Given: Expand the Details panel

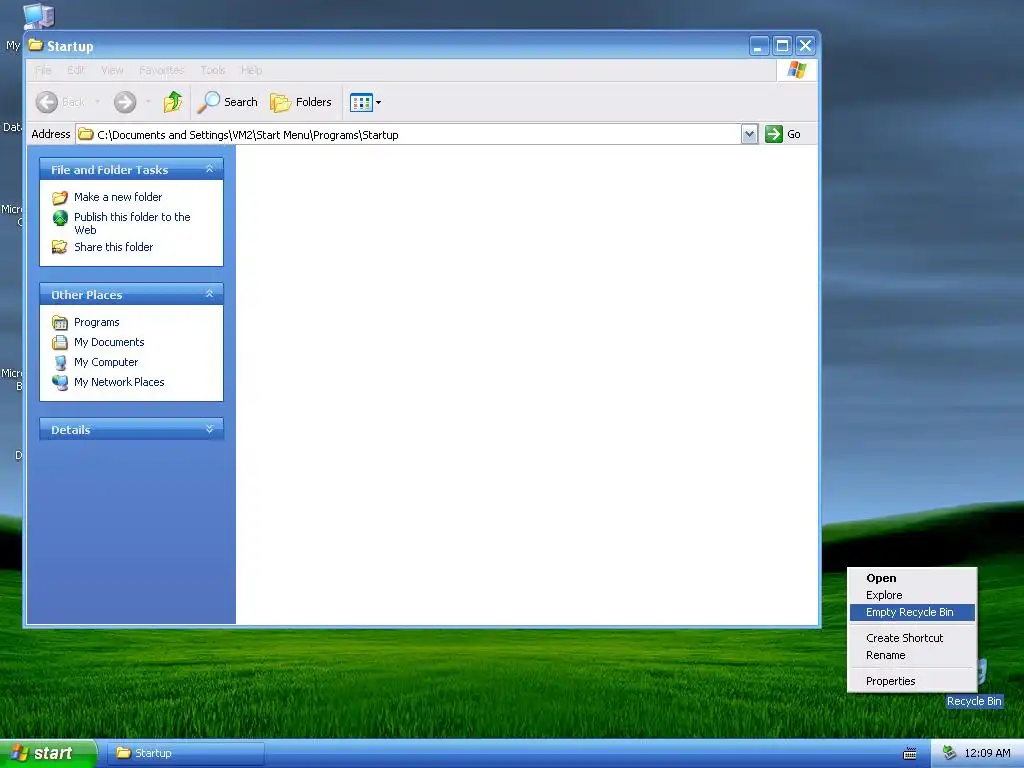Looking at the screenshot, I should click(210, 429).
